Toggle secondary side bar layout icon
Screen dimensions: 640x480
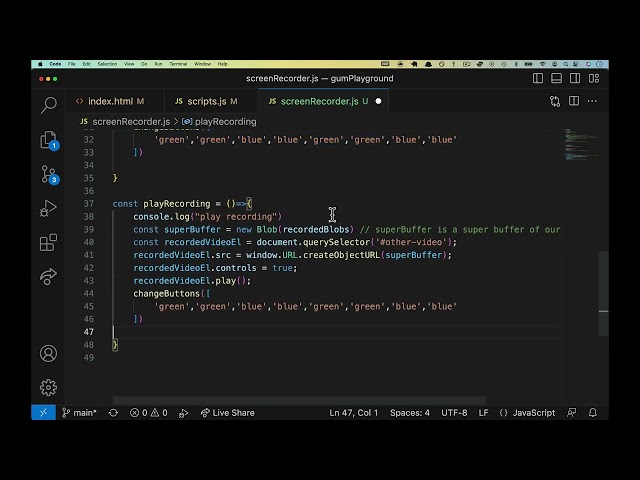(x=575, y=78)
